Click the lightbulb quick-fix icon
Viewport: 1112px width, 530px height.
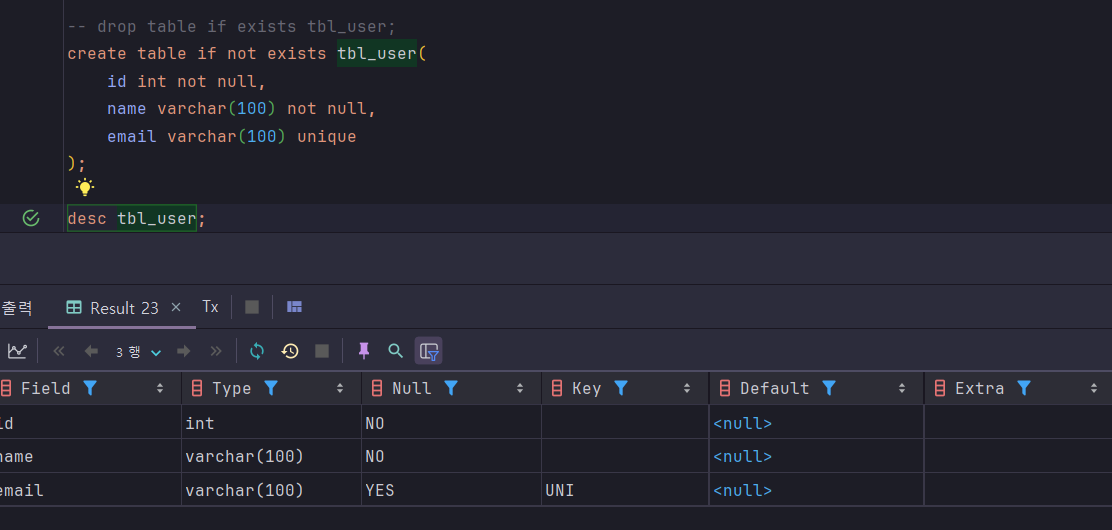pos(85,187)
